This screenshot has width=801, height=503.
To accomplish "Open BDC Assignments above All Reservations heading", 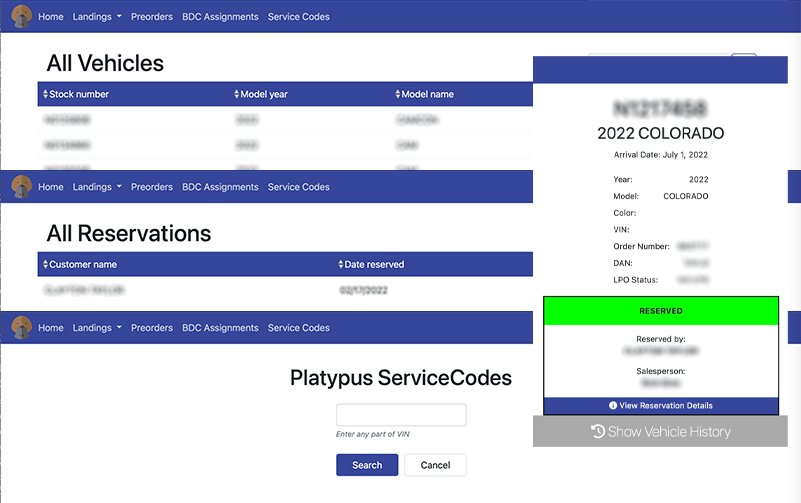I will (220, 187).
